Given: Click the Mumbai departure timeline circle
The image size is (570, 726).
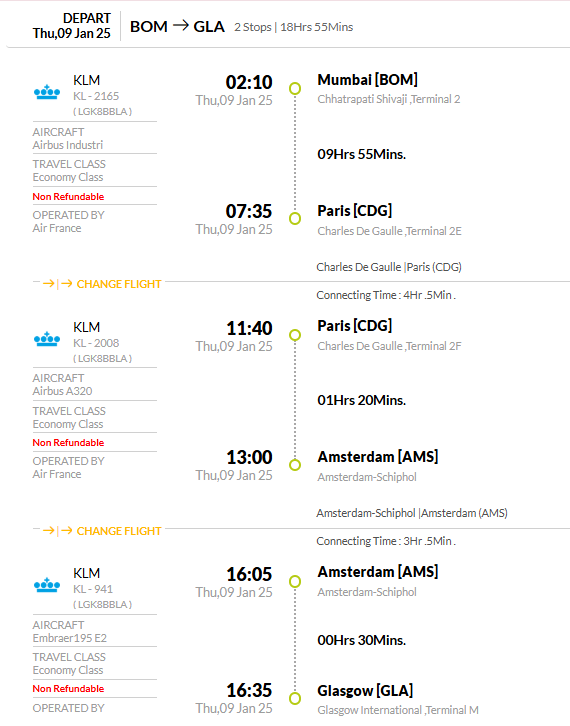Looking at the screenshot, I should pos(295,88).
